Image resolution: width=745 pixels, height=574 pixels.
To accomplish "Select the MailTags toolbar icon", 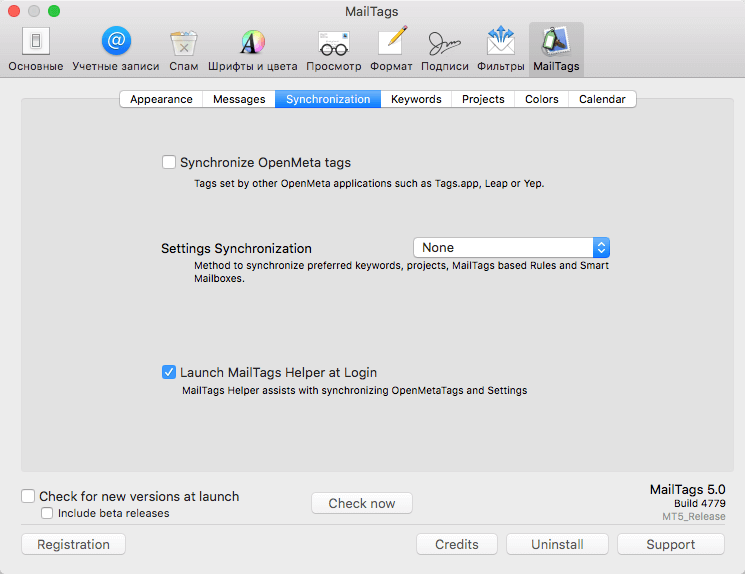I will pos(556,49).
